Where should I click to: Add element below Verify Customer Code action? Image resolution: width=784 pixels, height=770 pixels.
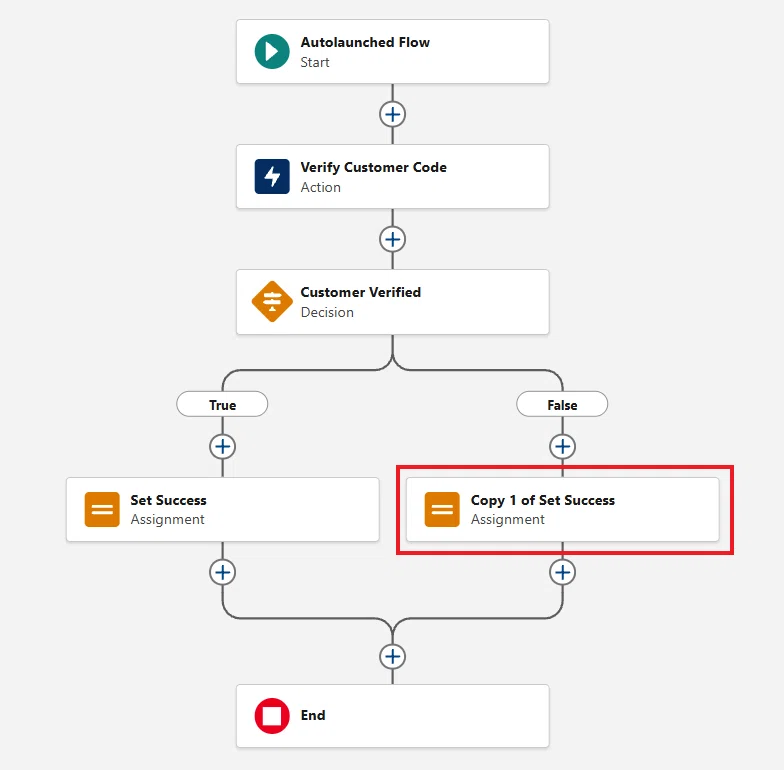pos(392,240)
